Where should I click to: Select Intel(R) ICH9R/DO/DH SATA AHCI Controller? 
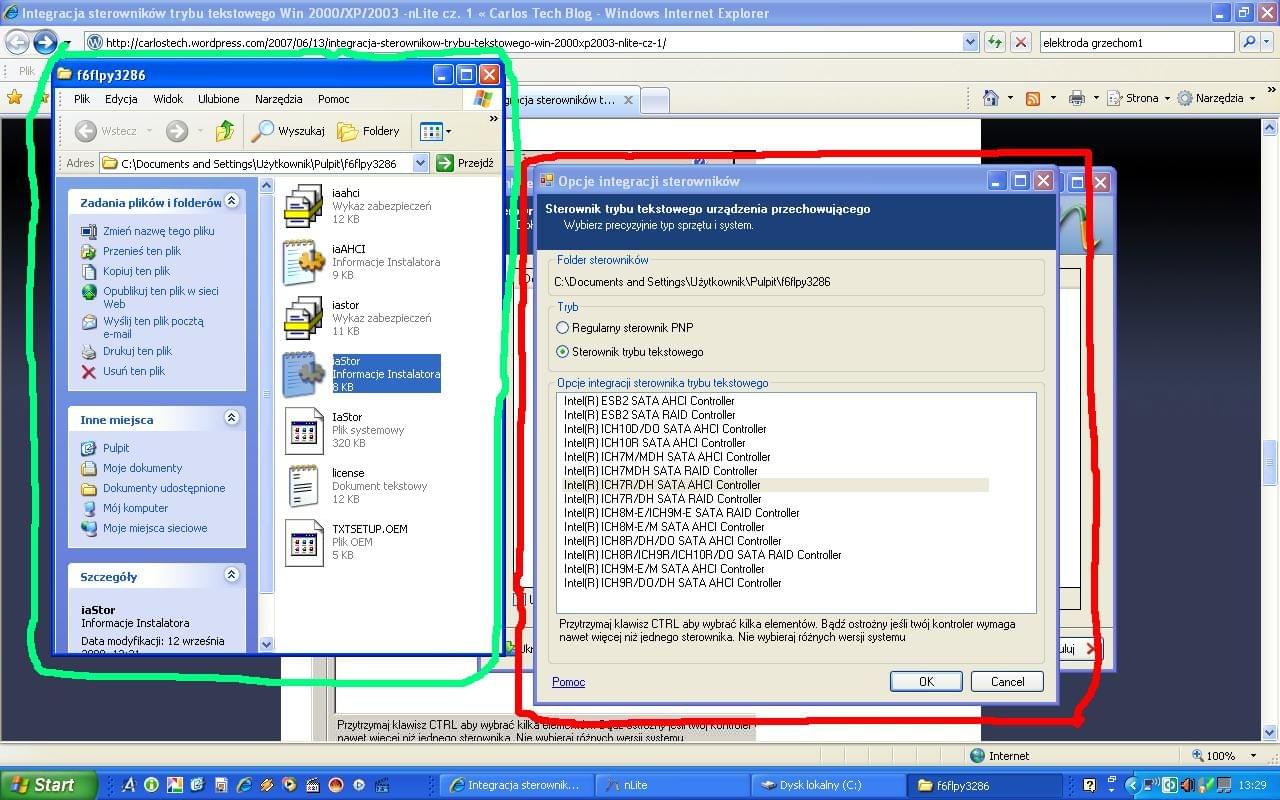click(x=672, y=583)
